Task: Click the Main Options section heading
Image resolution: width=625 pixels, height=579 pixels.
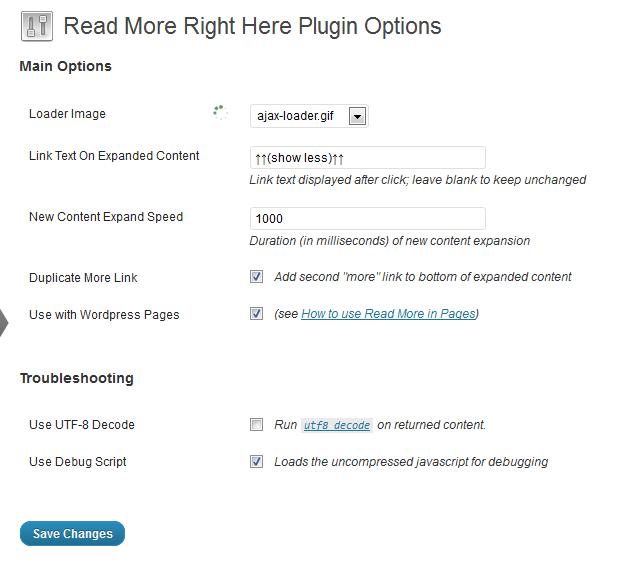Action: (66, 67)
